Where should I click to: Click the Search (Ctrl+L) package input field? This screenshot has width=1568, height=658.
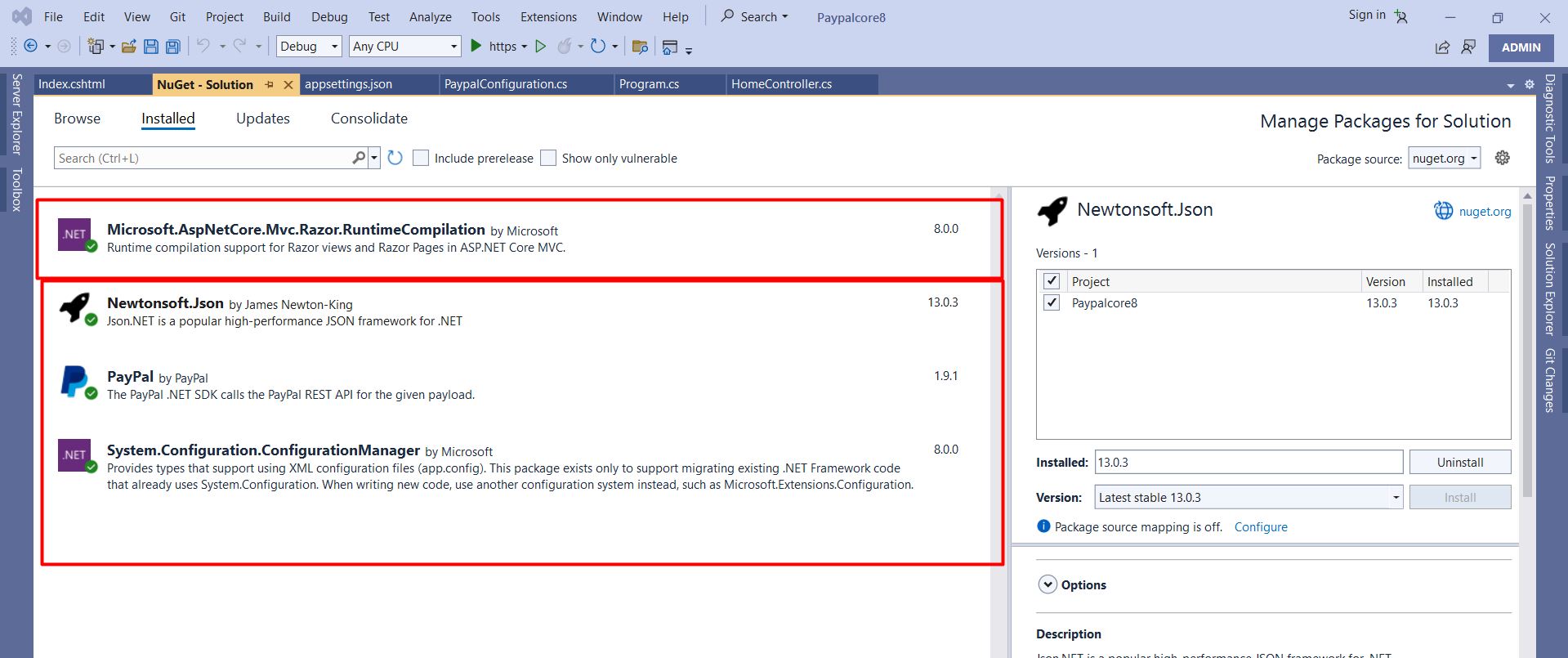point(203,158)
